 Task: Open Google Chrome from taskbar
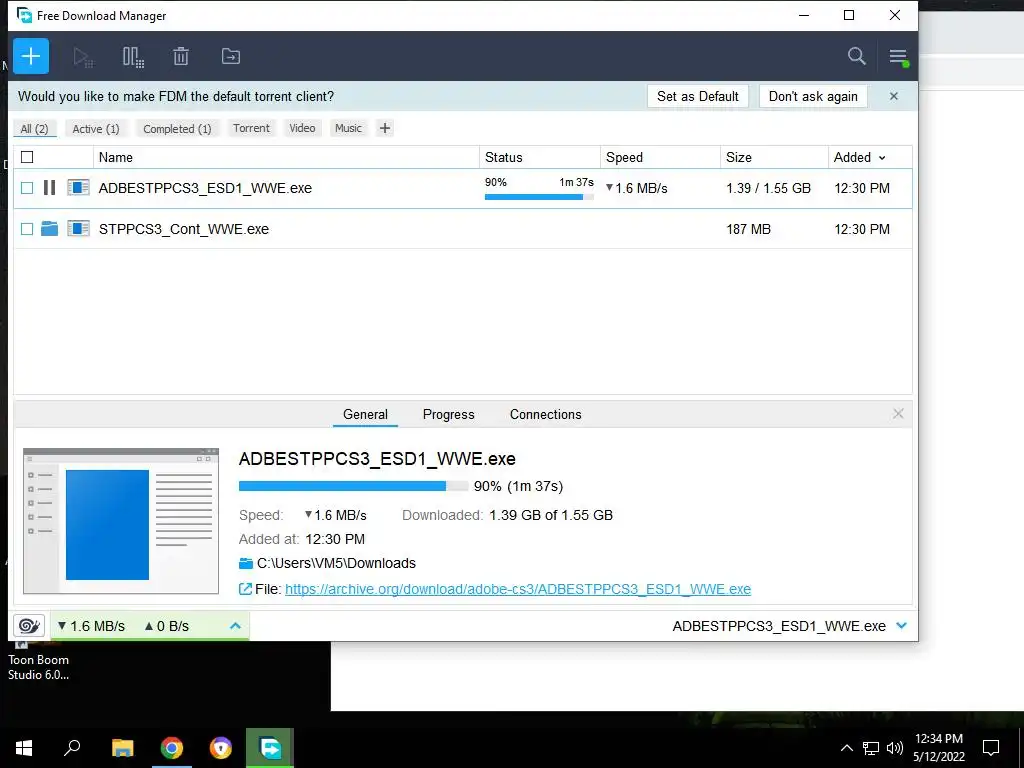172,748
